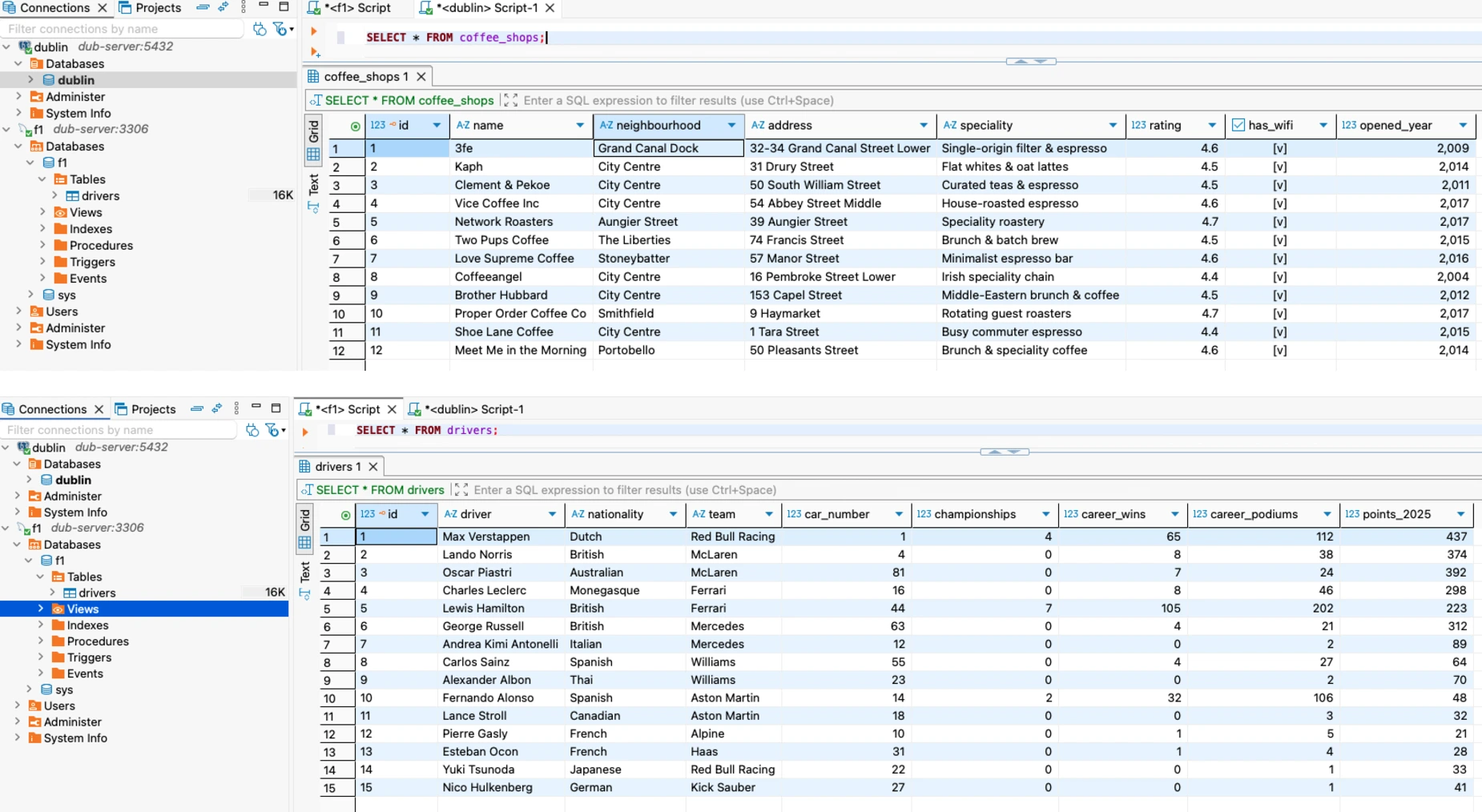Open *<dublin> Script-1 tab in bottom editor
This screenshot has width=1482, height=812.
pos(466,409)
